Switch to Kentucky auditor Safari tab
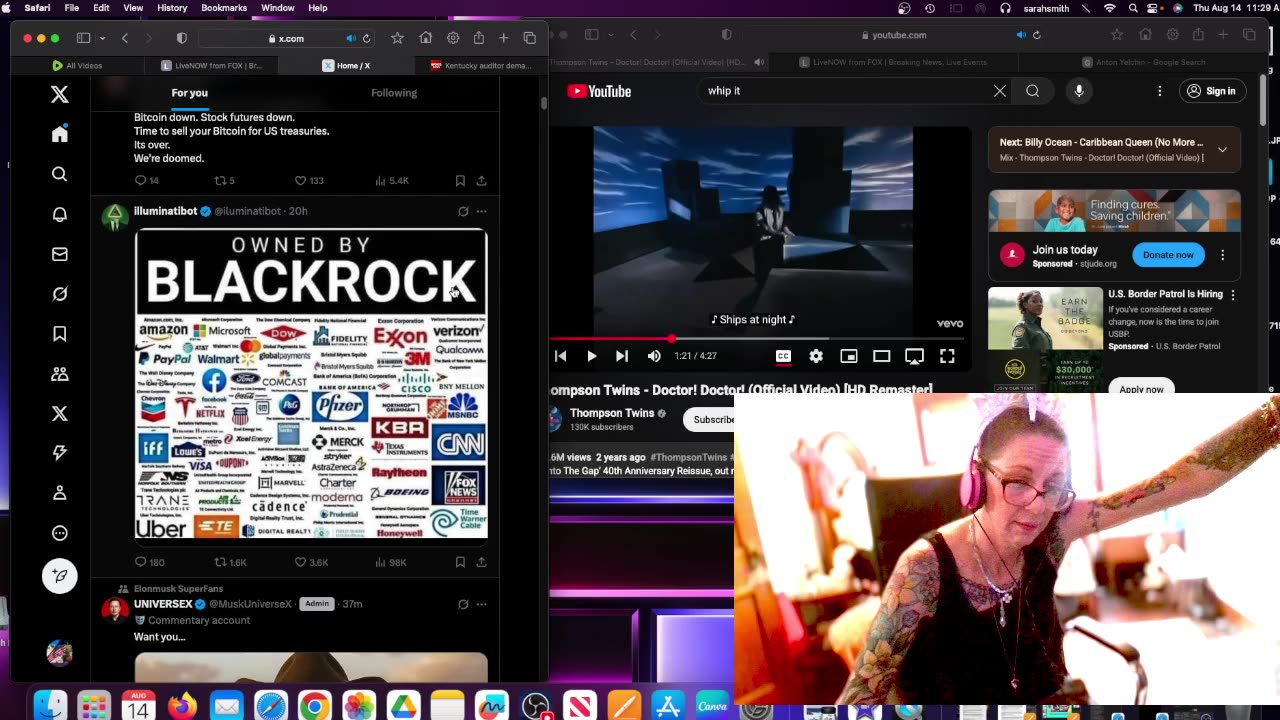 (x=480, y=65)
